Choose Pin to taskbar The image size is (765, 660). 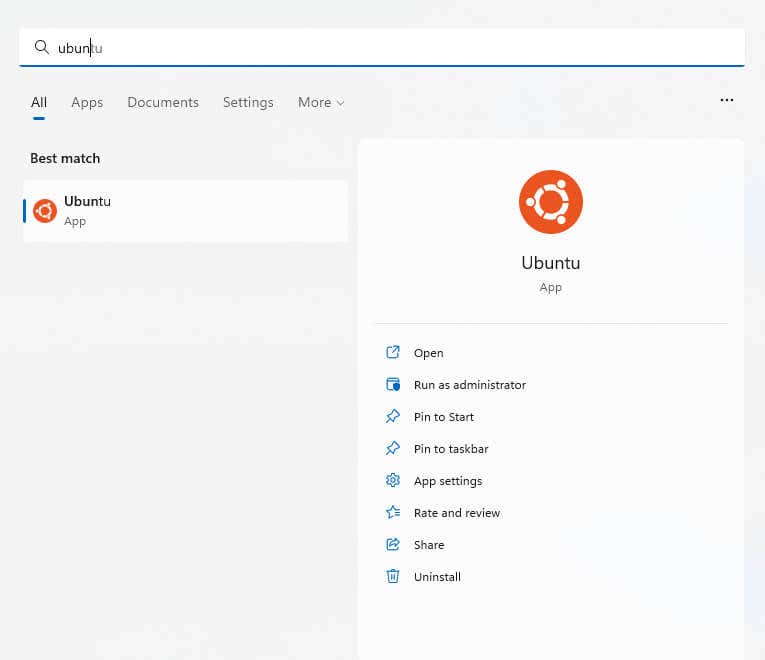click(451, 449)
